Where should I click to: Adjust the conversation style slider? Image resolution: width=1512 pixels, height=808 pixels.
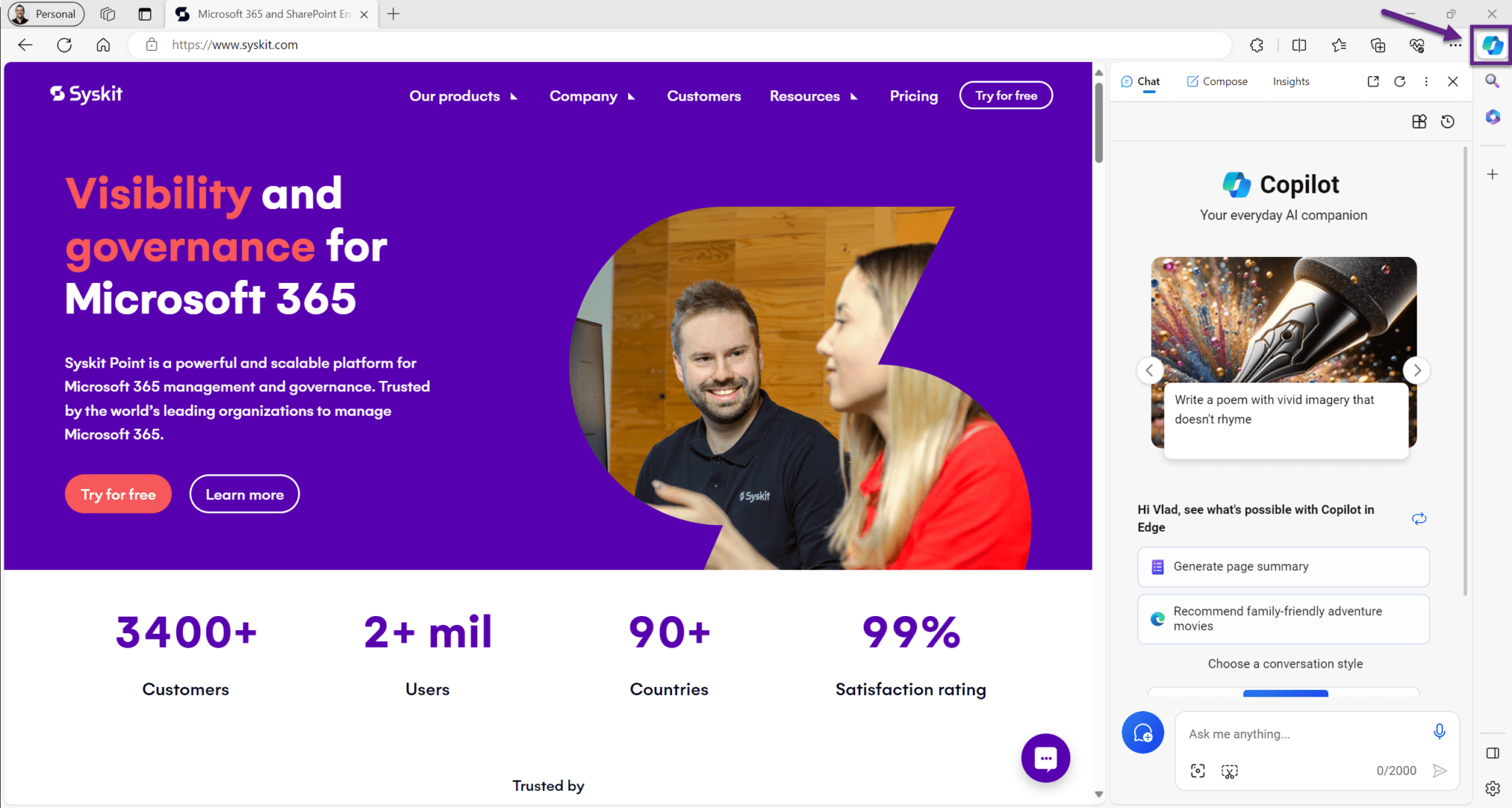[1285, 694]
